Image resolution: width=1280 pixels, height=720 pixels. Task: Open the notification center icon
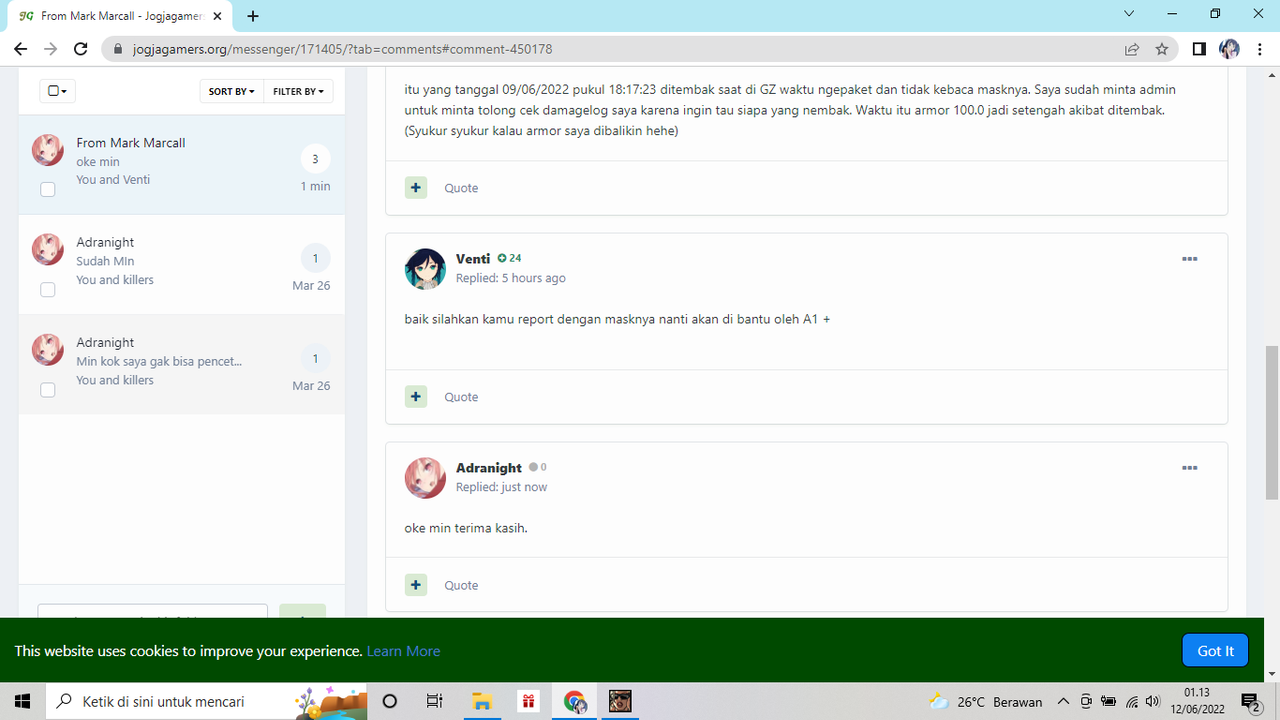pos(1250,702)
